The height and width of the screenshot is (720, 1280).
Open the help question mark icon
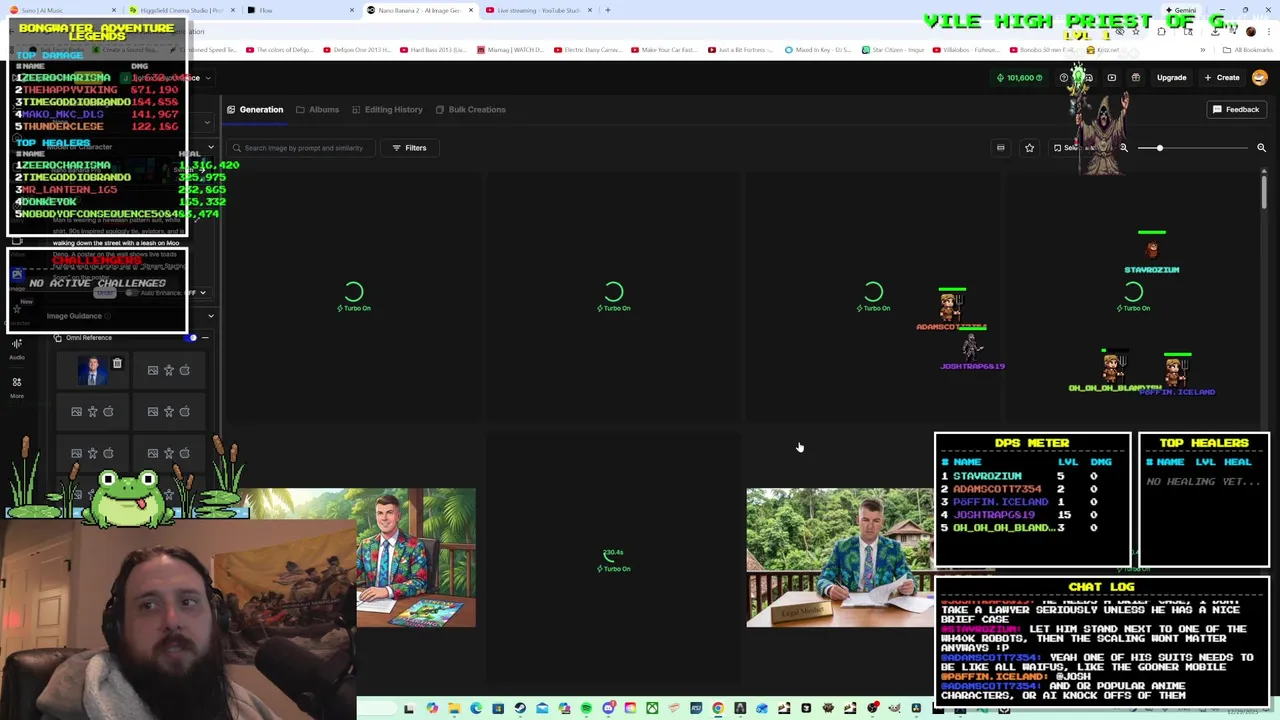click(x=1064, y=77)
